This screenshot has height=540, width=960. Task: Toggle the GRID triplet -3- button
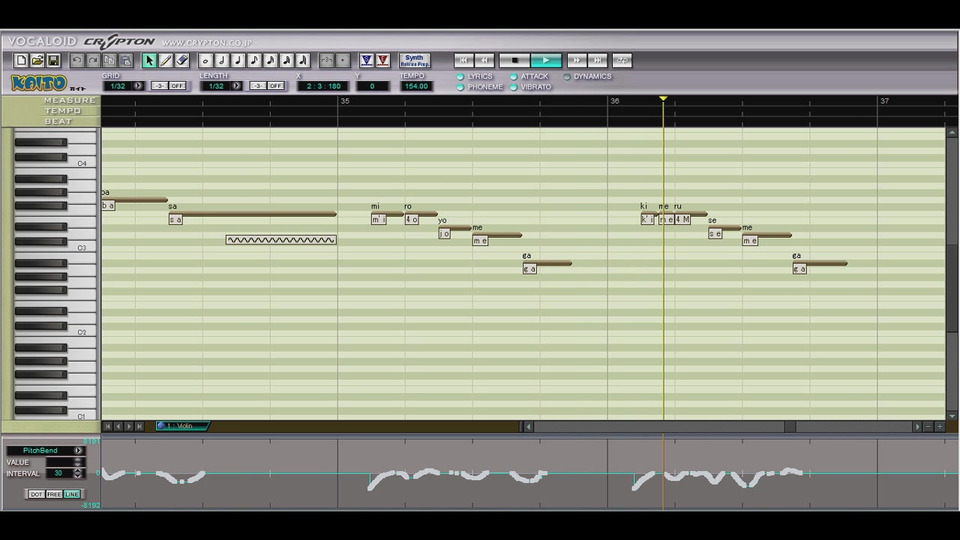click(160, 86)
